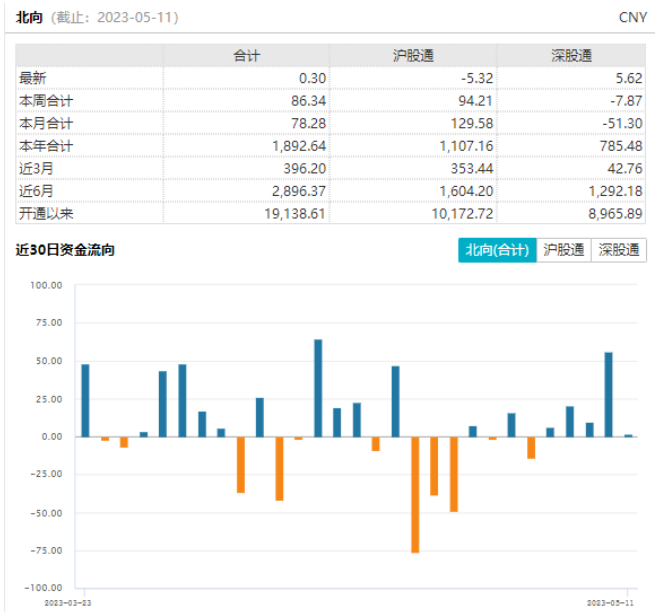Click the value 86.34 in 本周合计 row
This screenshot has height=612, width=660.
tap(309, 101)
